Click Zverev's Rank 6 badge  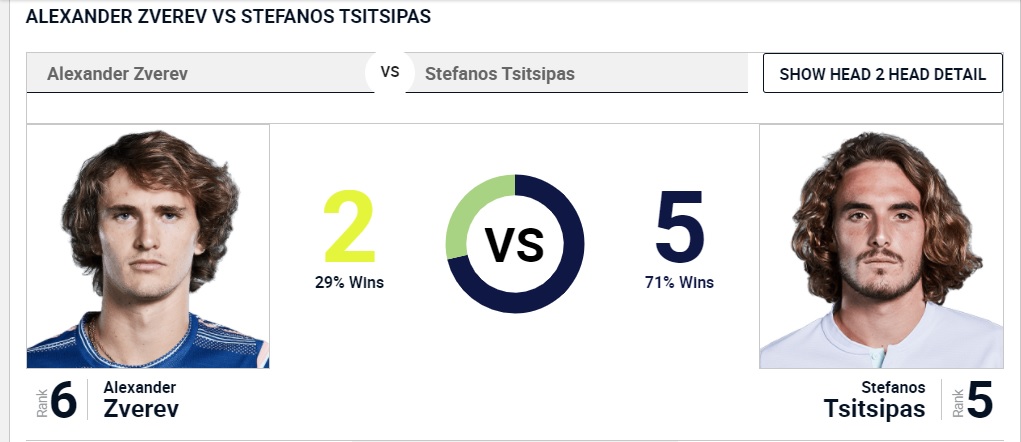click(x=57, y=400)
